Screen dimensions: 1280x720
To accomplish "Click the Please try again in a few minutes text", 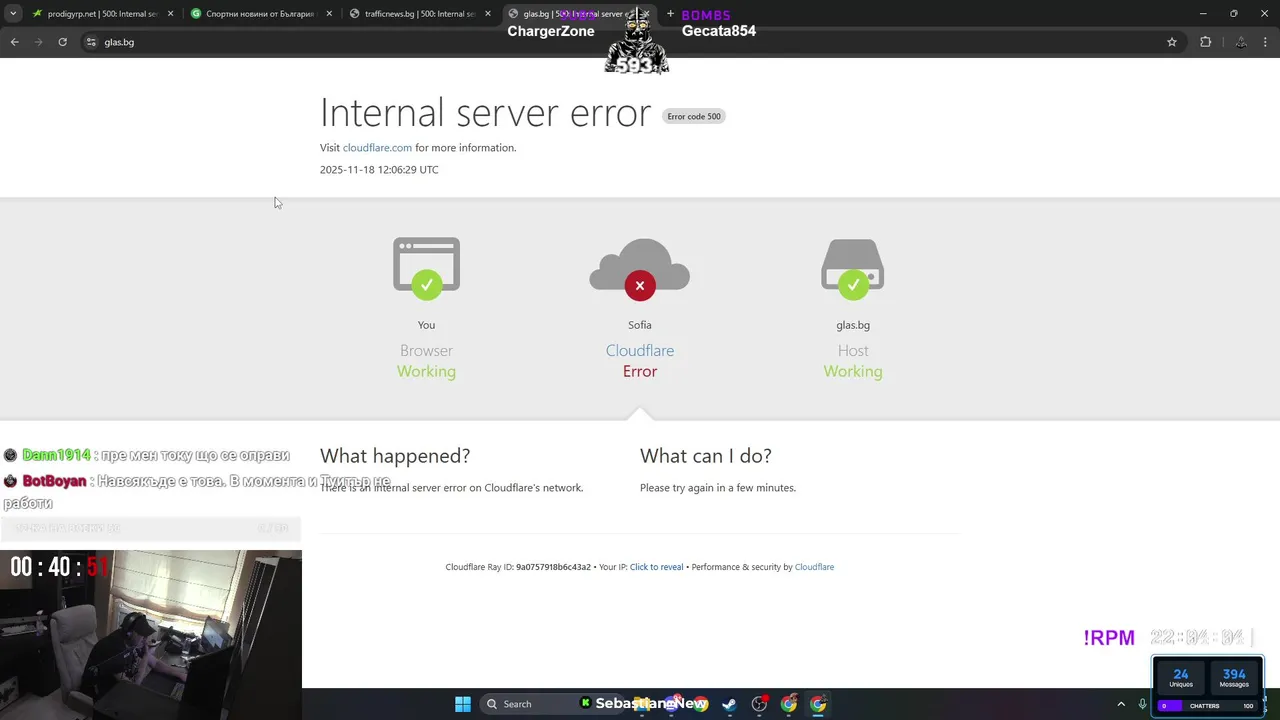I will [x=718, y=488].
